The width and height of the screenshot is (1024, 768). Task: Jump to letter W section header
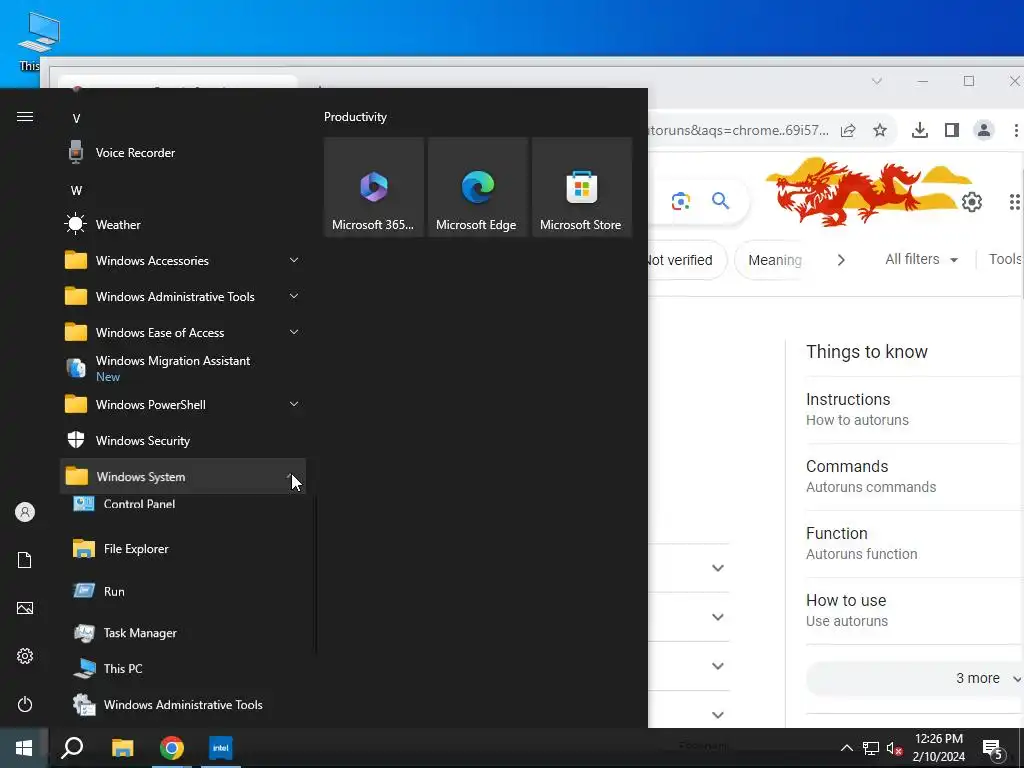(x=76, y=191)
